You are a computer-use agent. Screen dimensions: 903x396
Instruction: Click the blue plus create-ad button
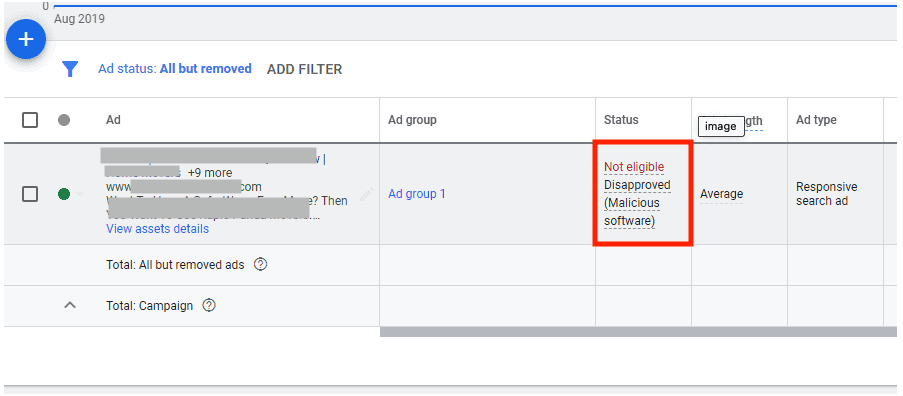click(26, 39)
